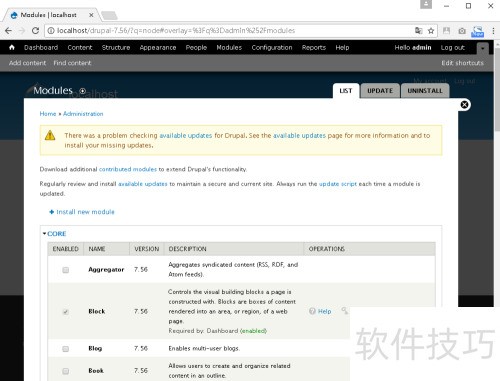Click the Drupal home icon in admin toolbar
Viewport: 500px width, 381px height.
[x=12, y=47]
